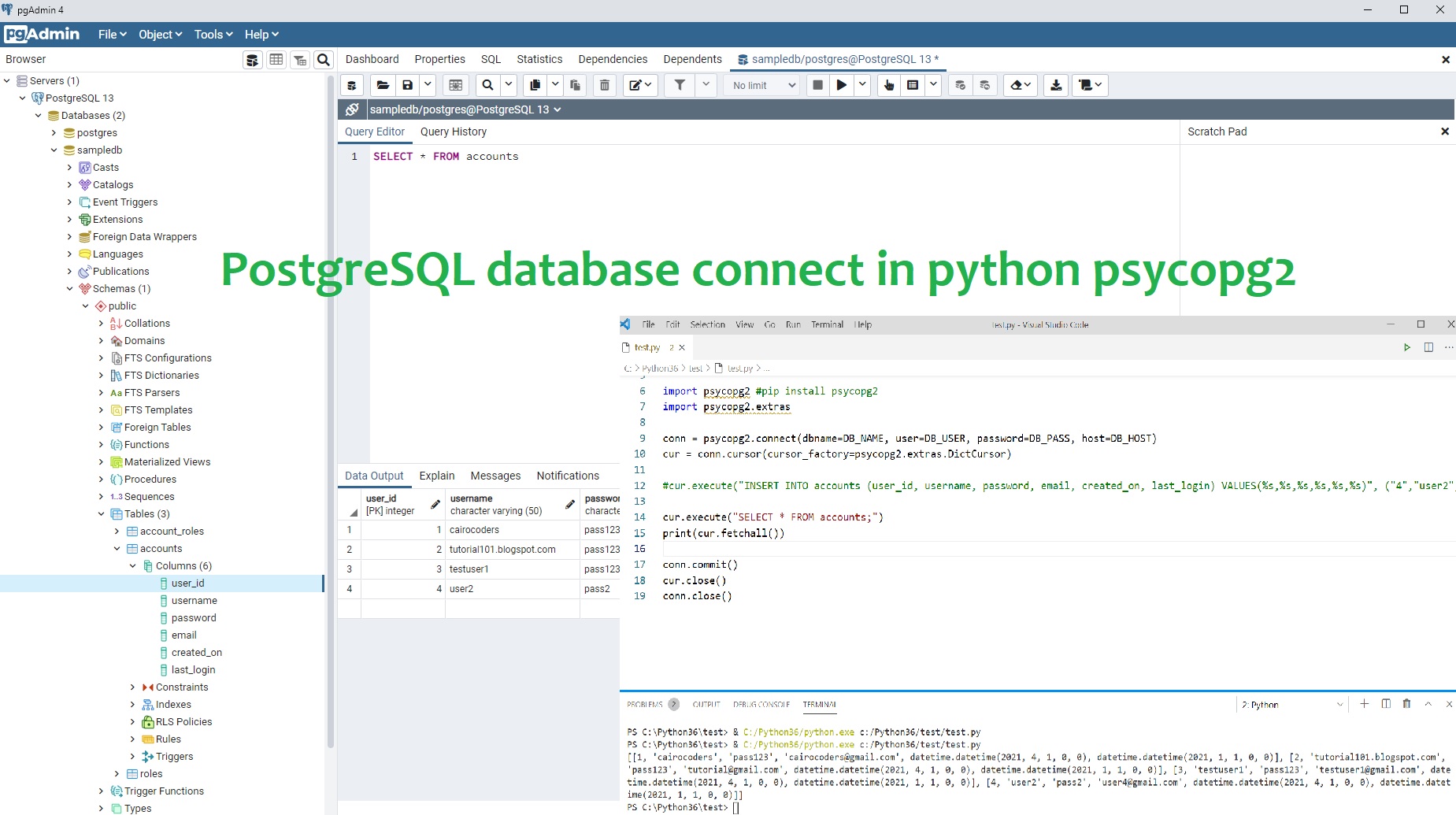The height and width of the screenshot is (815, 1456).
Task: Toggle the VS Code split editor layout icon
Action: [x=1428, y=347]
